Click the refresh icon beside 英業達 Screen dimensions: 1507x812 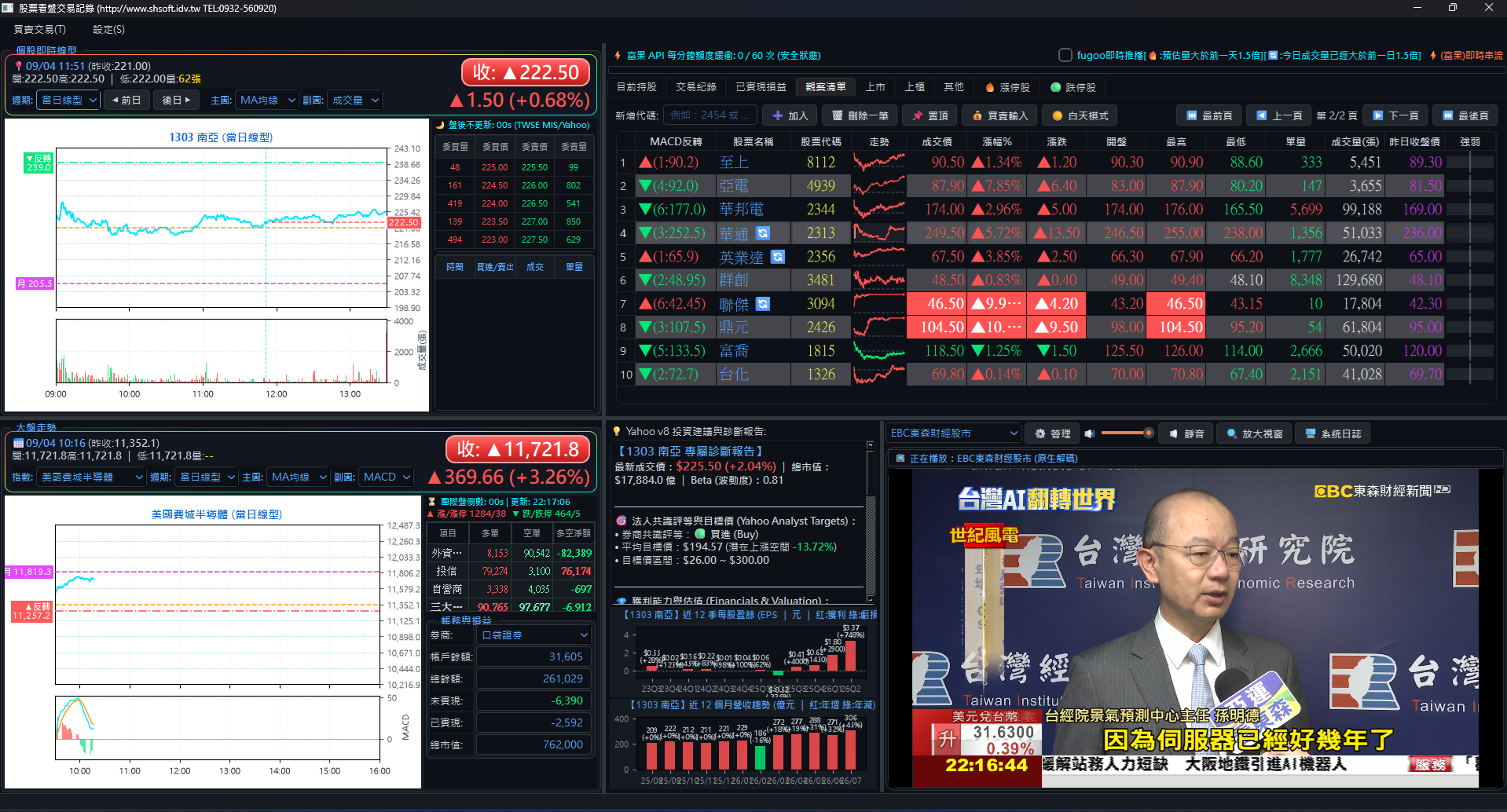[x=778, y=257]
